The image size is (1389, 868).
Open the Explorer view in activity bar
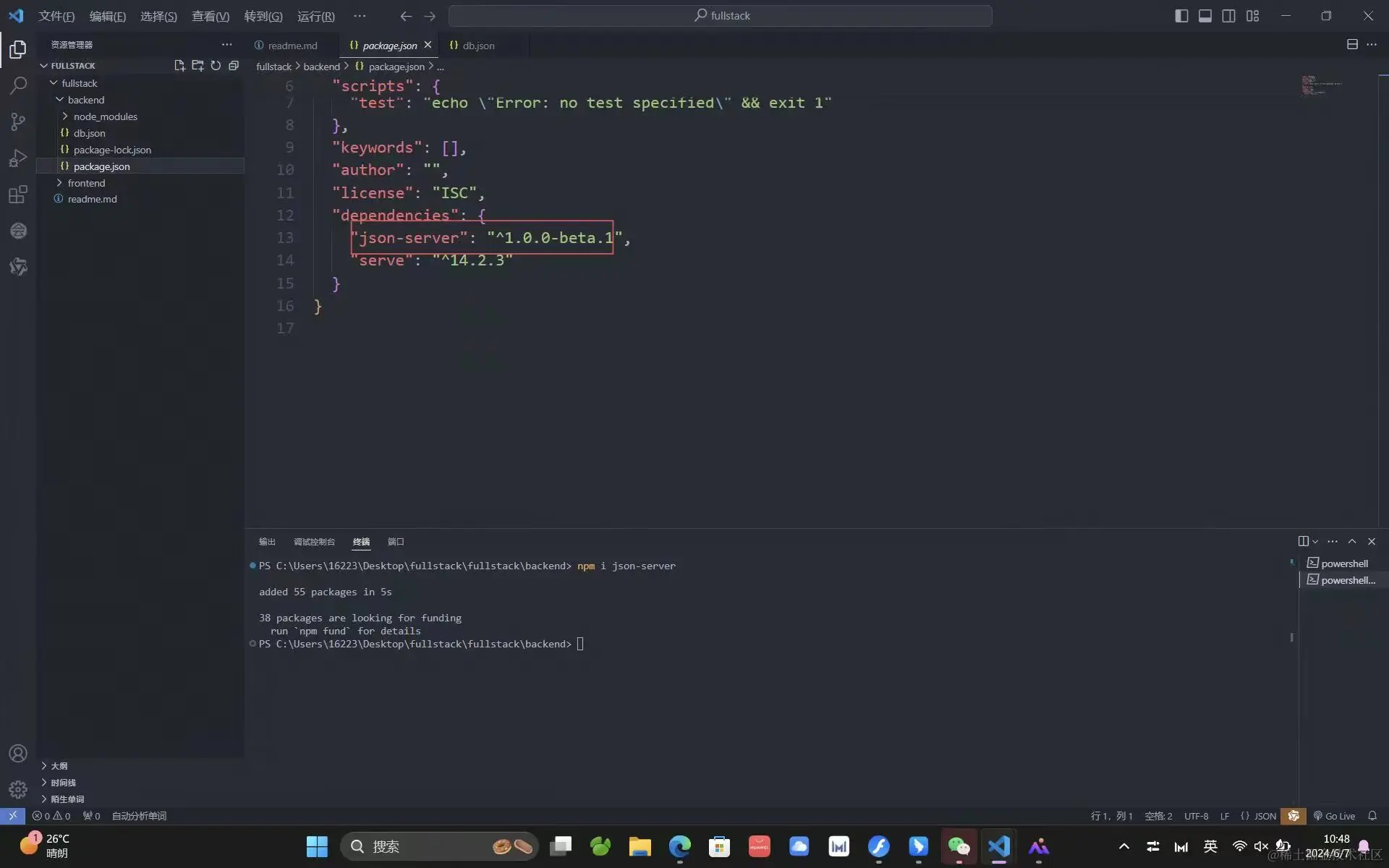[18, 49]
